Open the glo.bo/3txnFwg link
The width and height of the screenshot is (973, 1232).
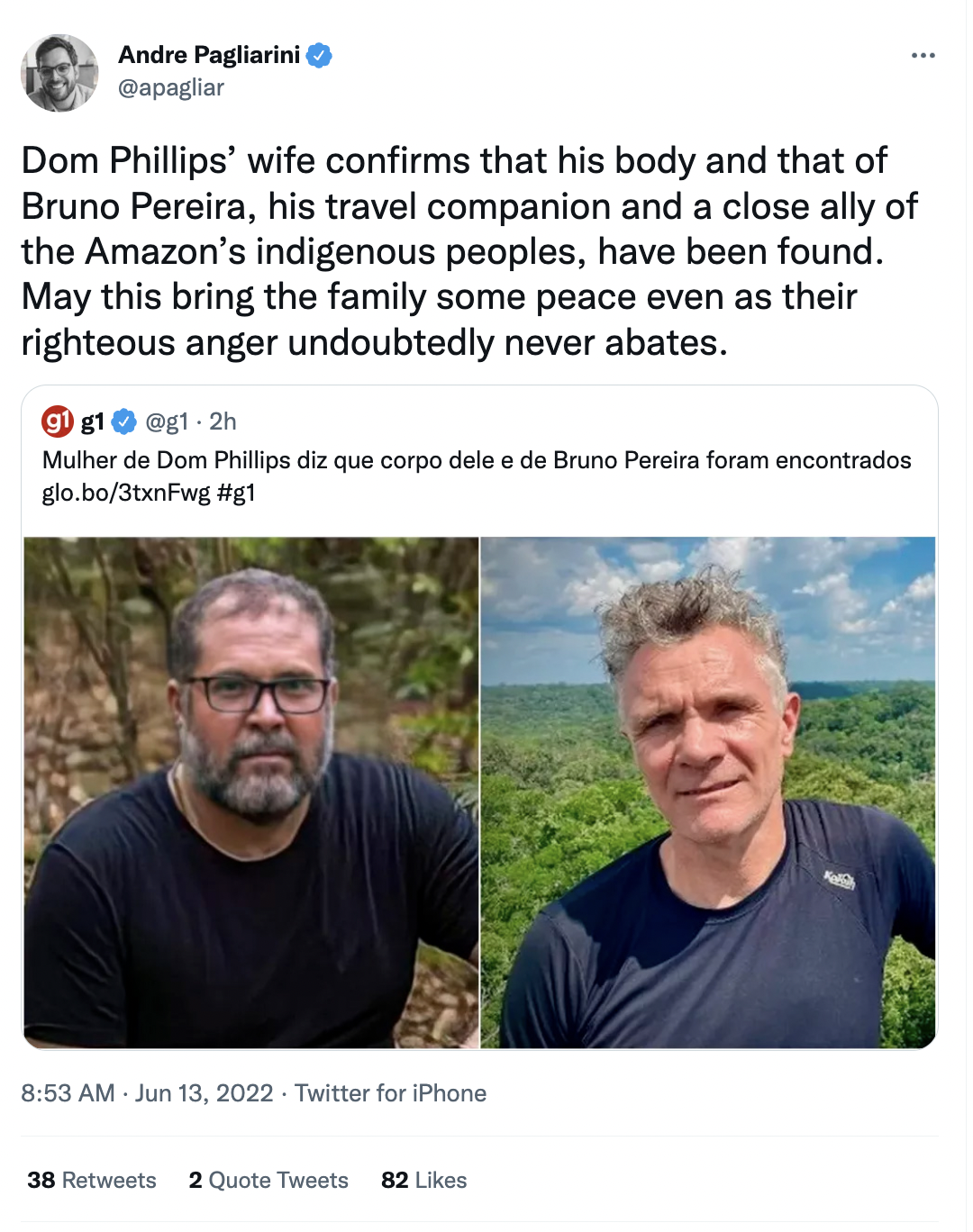[x=125, y=493]
